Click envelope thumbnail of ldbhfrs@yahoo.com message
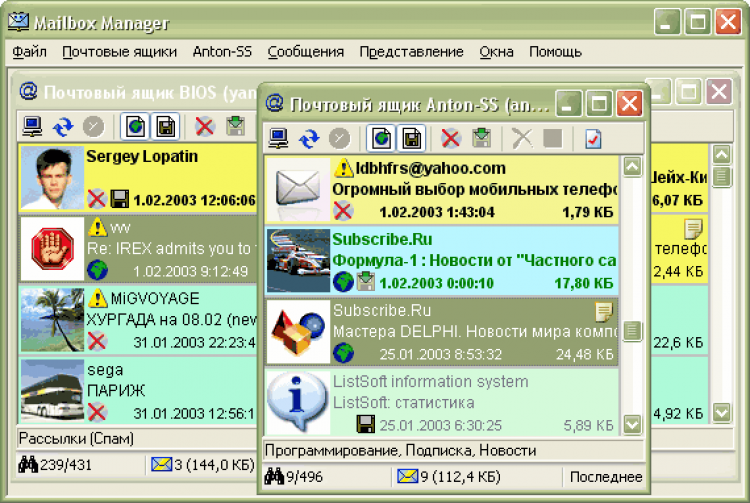 [x=298, y=189]
